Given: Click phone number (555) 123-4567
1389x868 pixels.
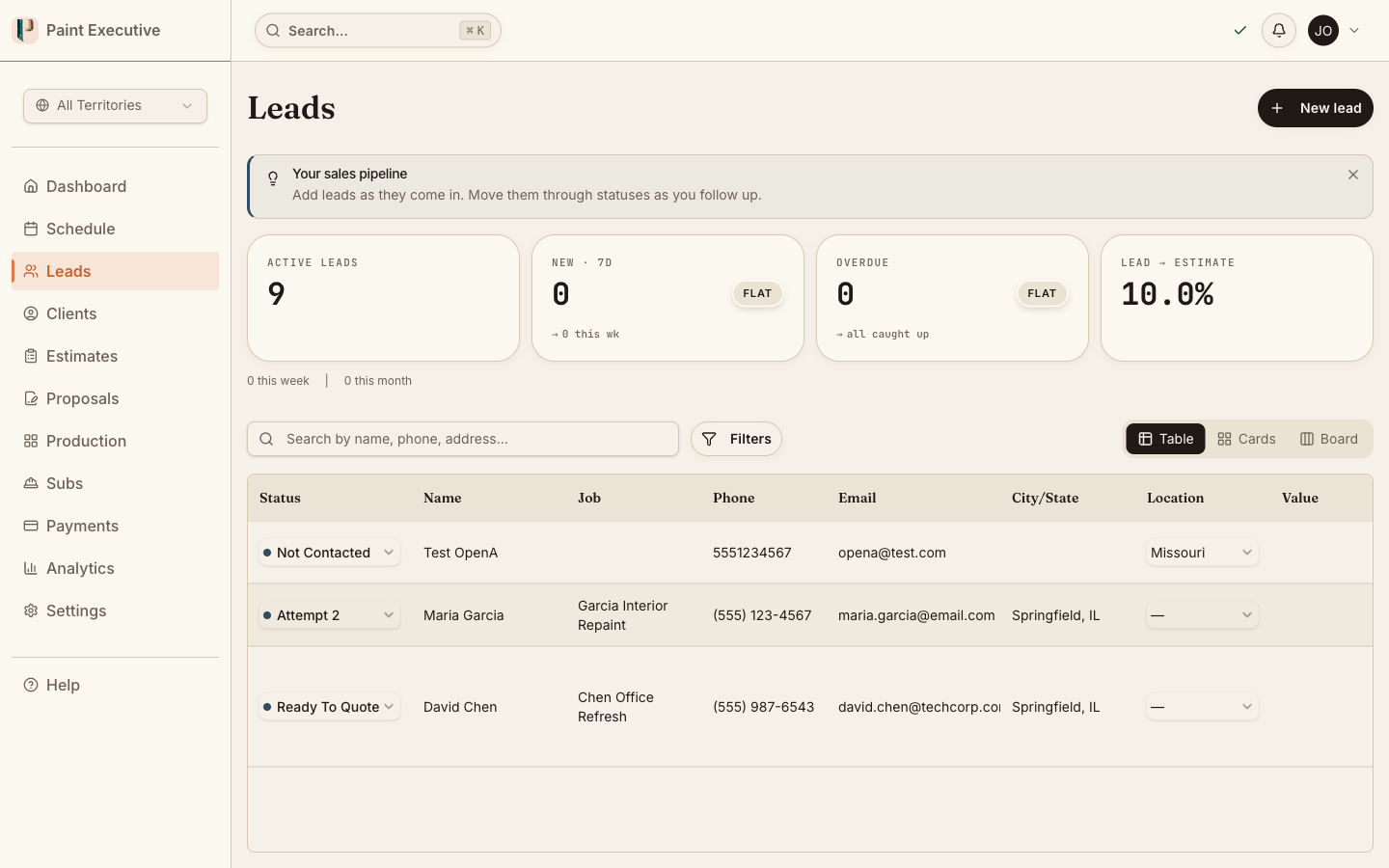Looking at the screenshot, I should [x=762, y=615].
